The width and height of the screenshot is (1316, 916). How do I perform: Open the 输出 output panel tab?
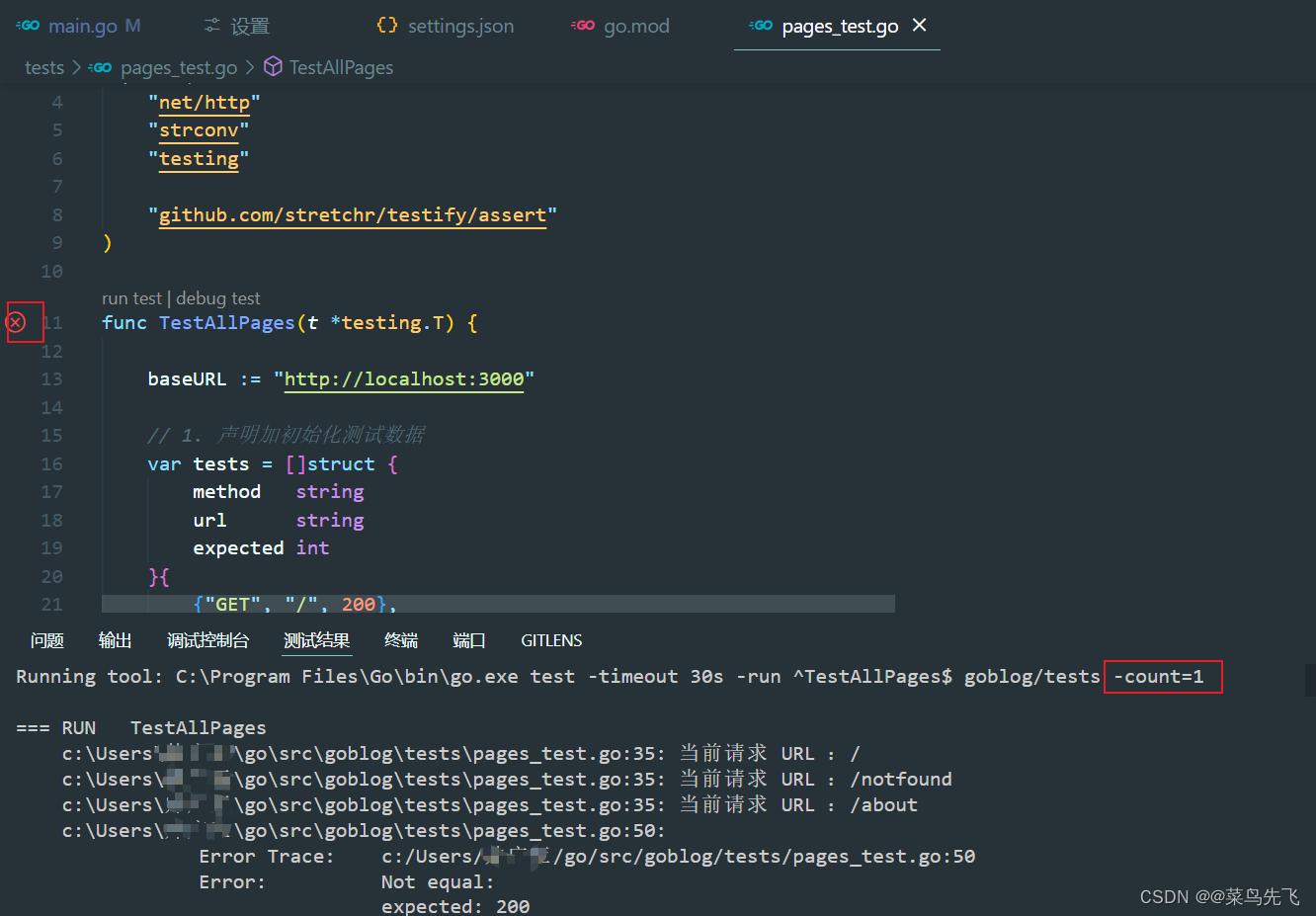(115, 640)
